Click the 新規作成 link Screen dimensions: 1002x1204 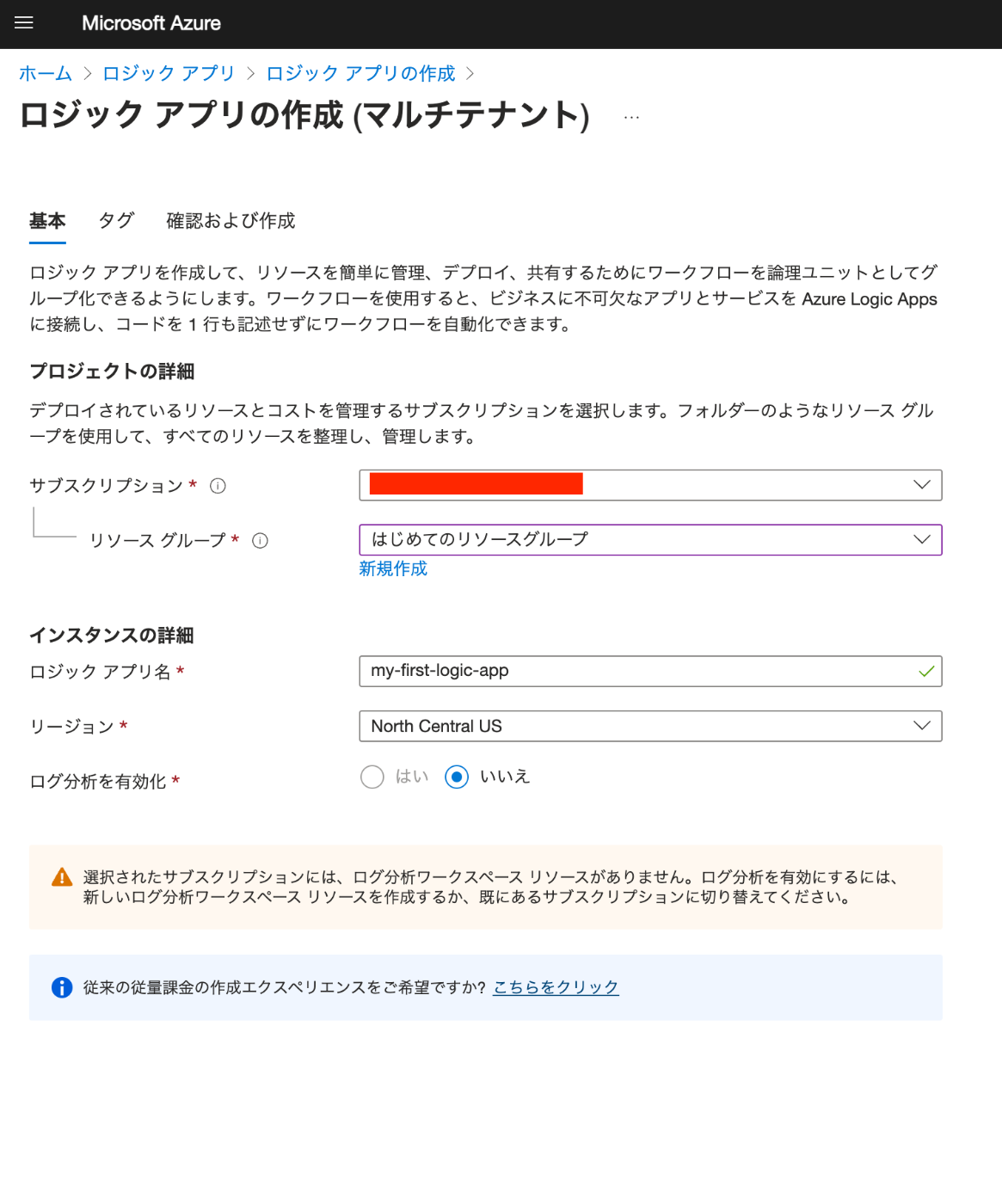point(393,568)
